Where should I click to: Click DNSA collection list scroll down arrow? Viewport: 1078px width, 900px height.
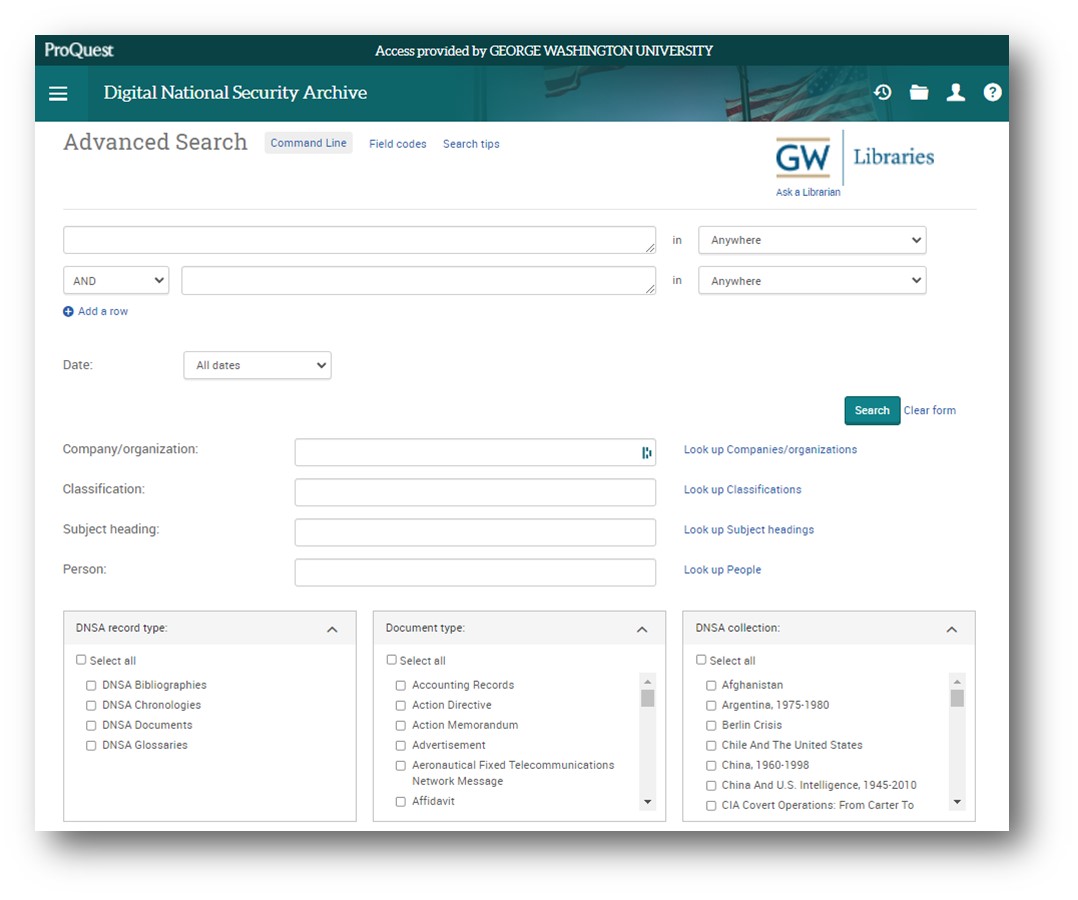click(957, 802)
